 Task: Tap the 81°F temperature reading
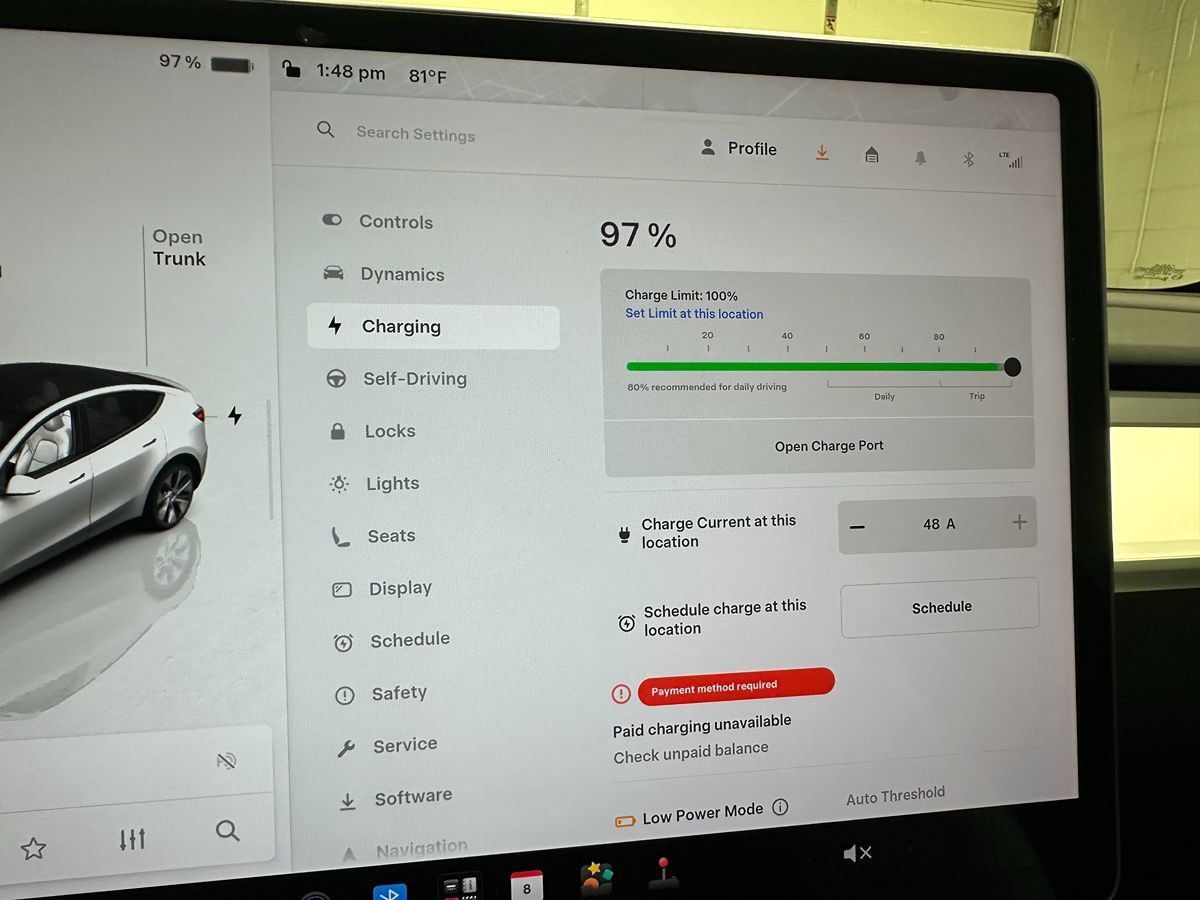pos(428,76)
